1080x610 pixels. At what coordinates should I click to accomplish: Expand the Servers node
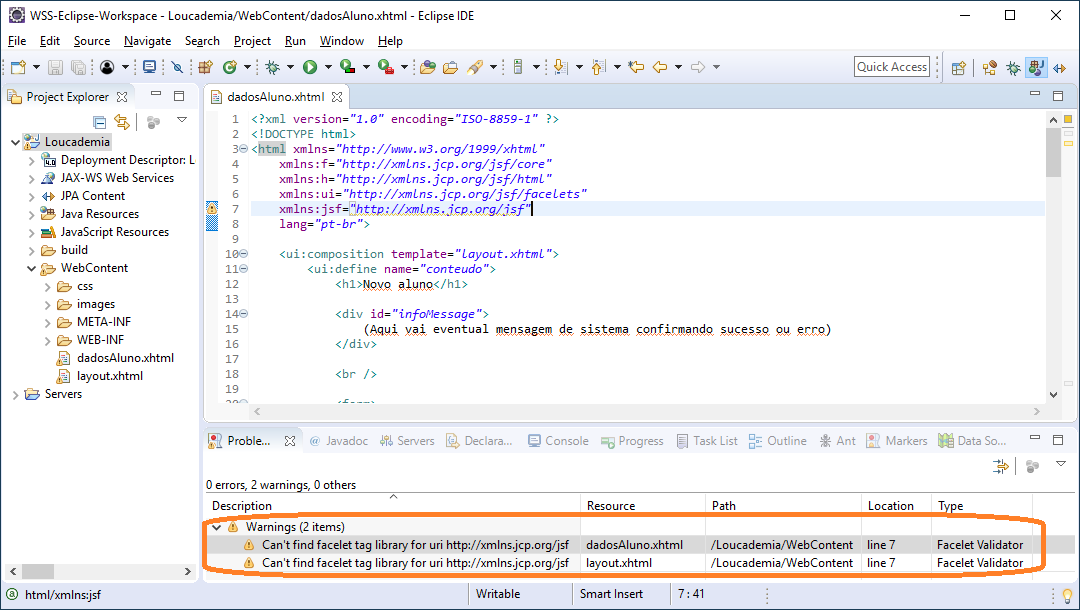point(16,394)
